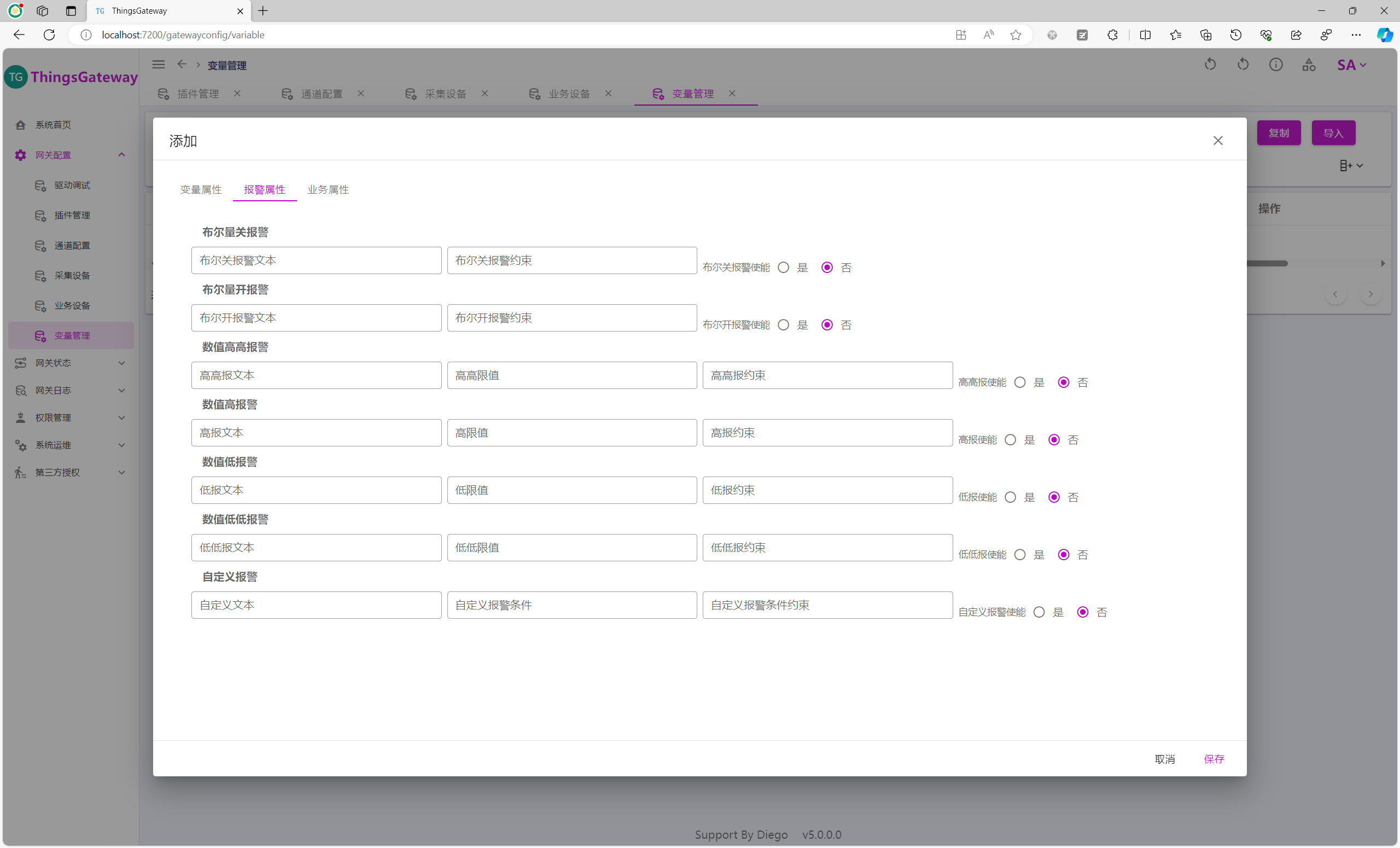
Task: Expand the 网关状态 sidebar menu
Action: 68,363
